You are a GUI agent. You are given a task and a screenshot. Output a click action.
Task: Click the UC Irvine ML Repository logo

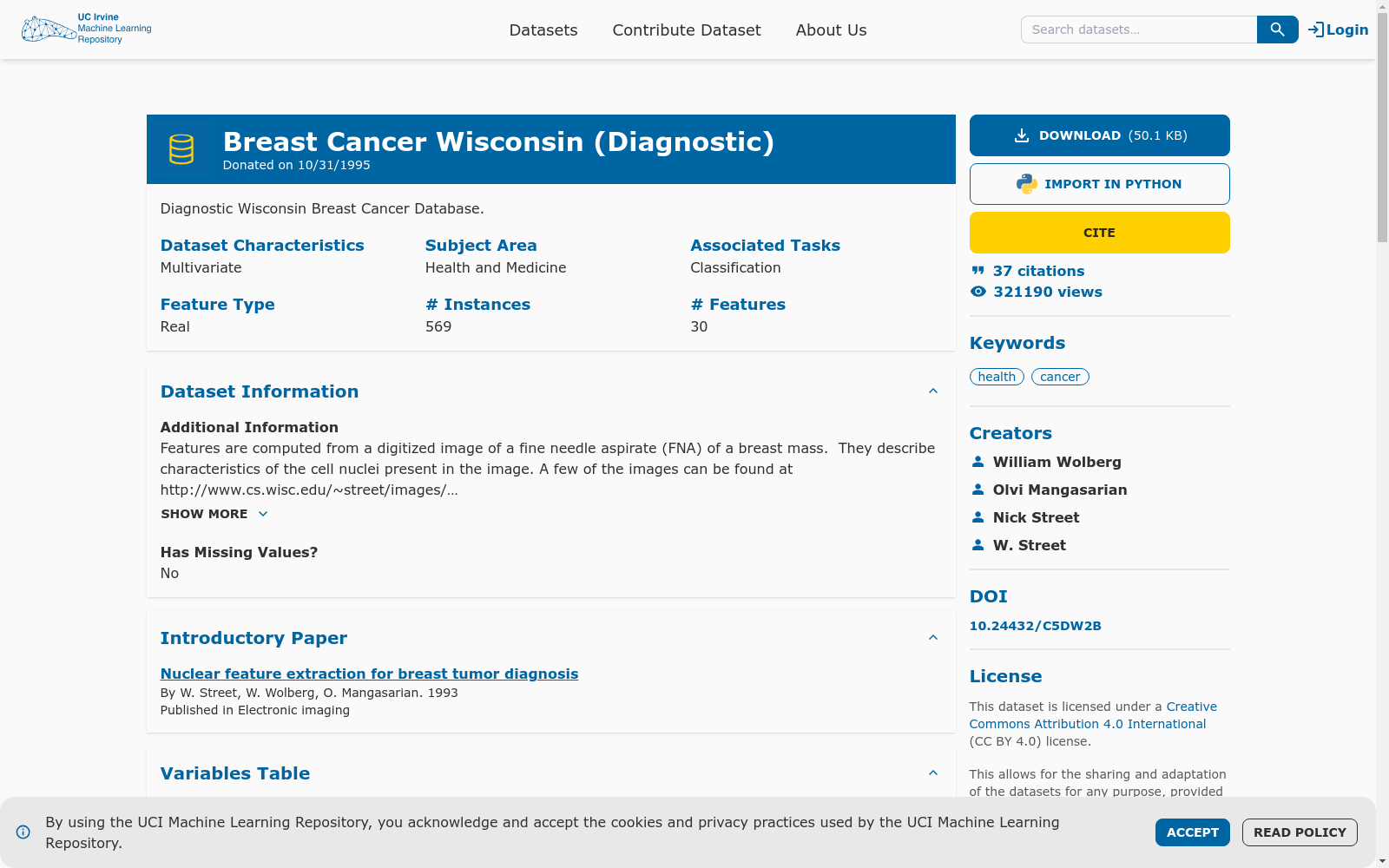[86, 29]
